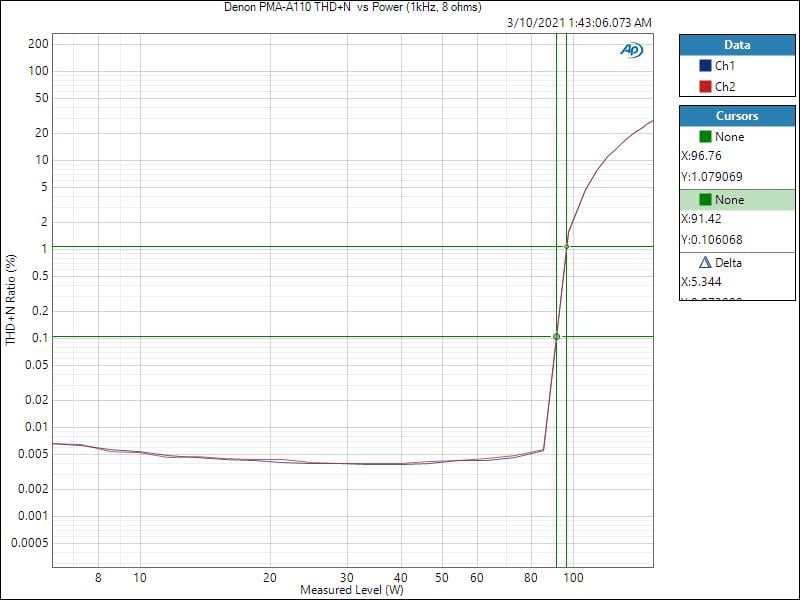Select the Ch1 trace label in the legend
The image size is (800, 600).
(x=725, y=65)
